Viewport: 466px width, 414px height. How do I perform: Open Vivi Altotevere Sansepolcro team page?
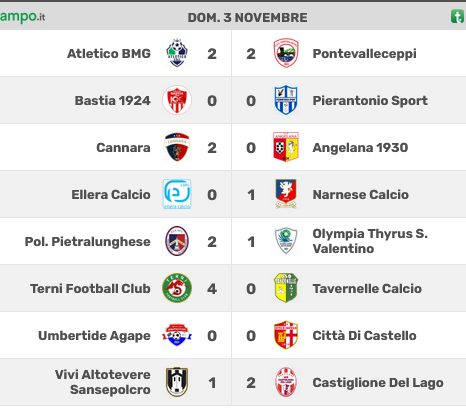103,382
